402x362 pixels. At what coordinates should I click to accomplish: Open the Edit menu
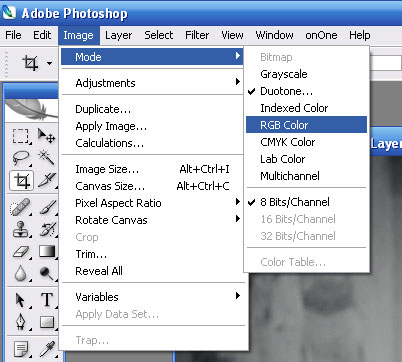point(42,35)
